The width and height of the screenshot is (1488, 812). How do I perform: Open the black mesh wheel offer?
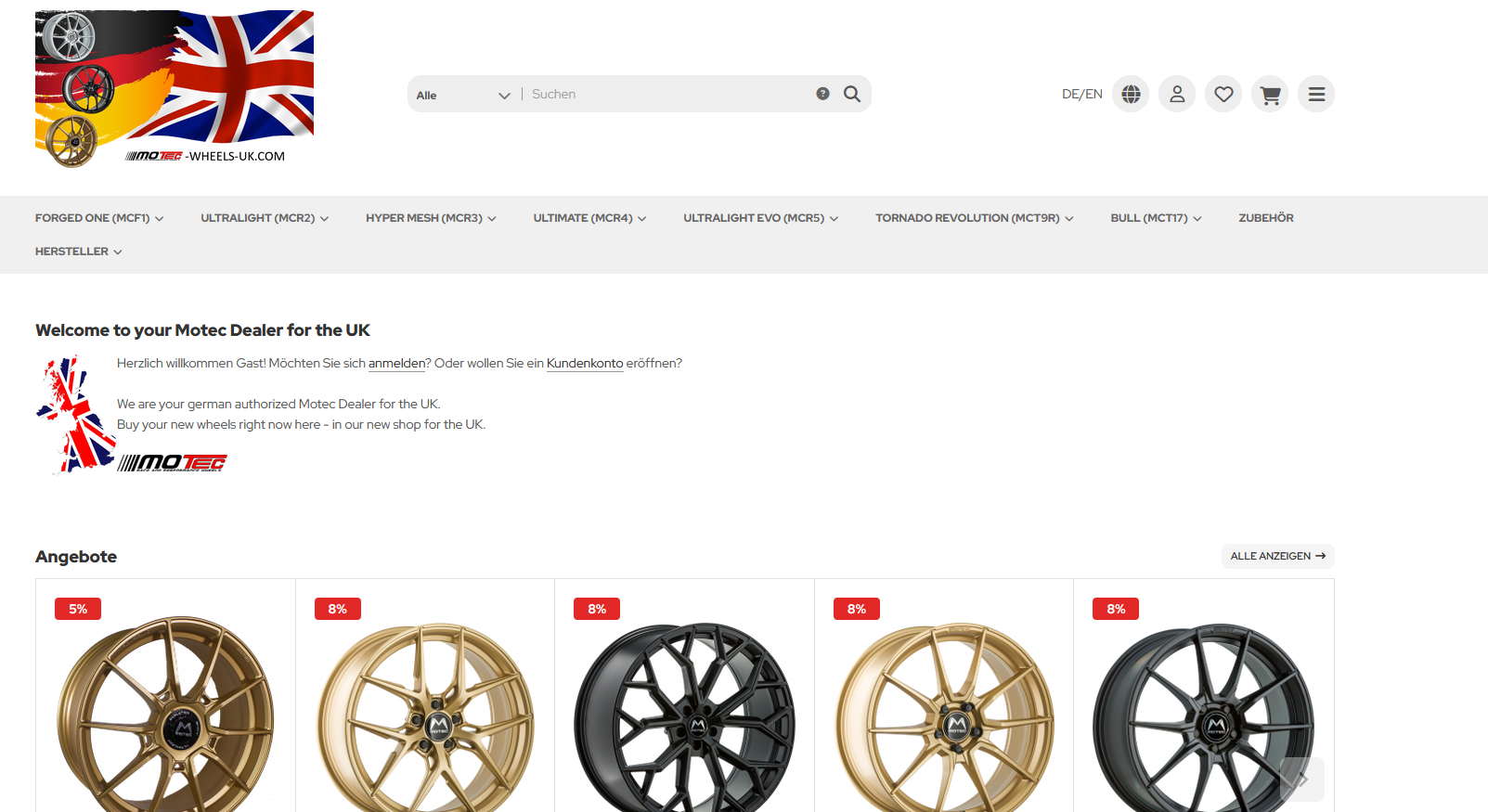coord(685,716)
